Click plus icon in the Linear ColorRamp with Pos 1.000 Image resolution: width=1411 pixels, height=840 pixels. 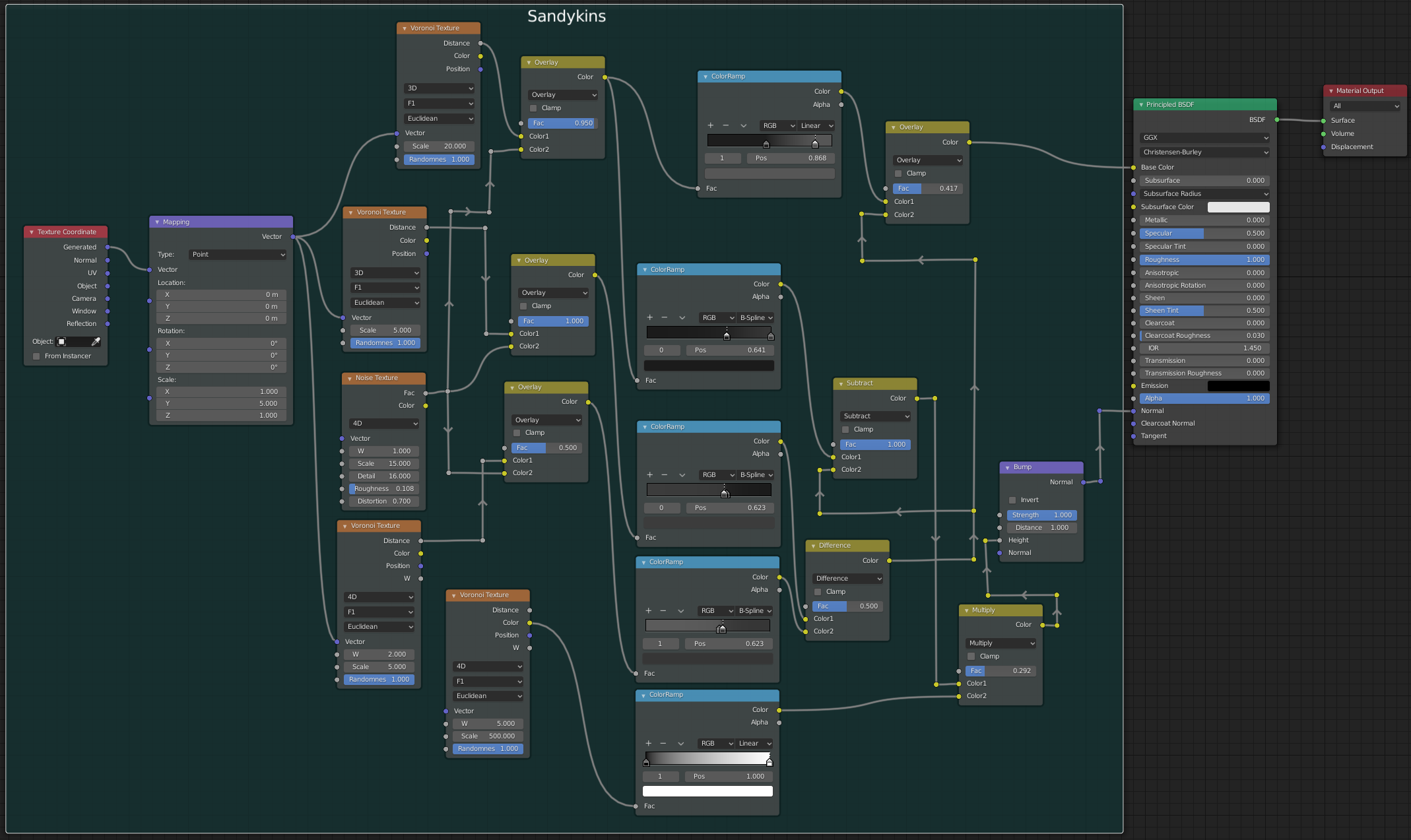pos(648,743)
